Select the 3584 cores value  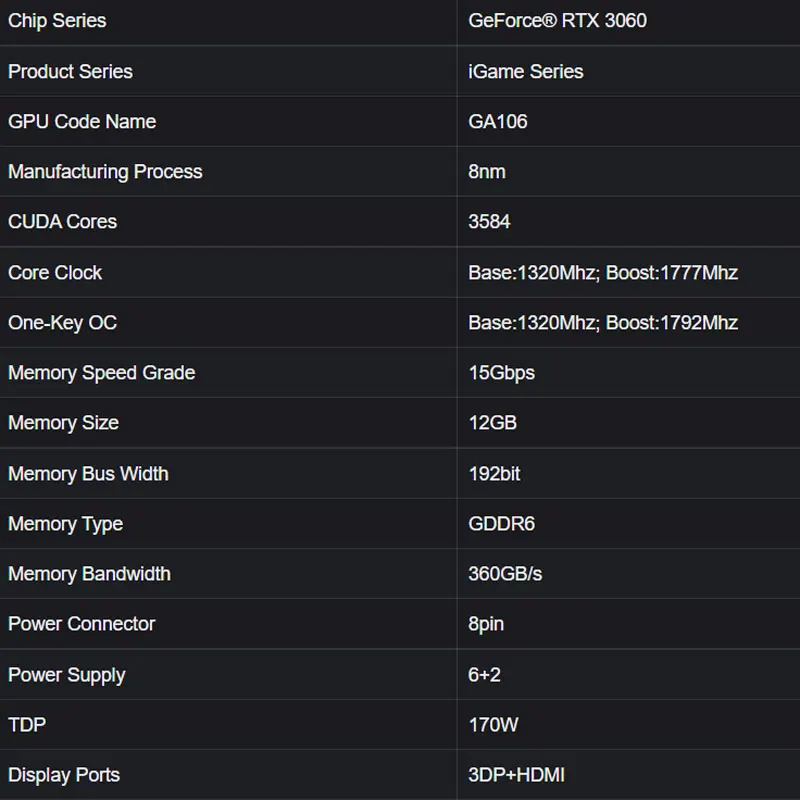(x=489, y=222)
